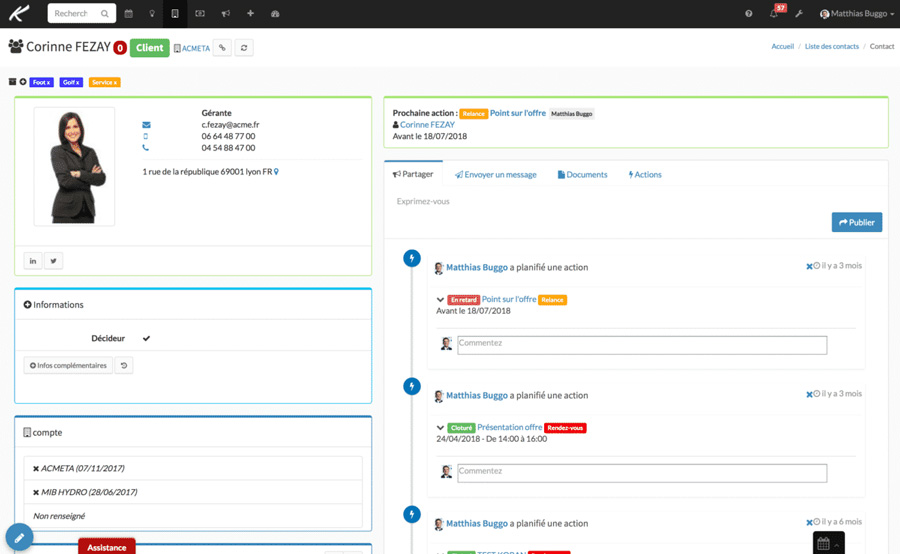
Task: Click the blue pencil edit floating button
Action: (20, 537)
